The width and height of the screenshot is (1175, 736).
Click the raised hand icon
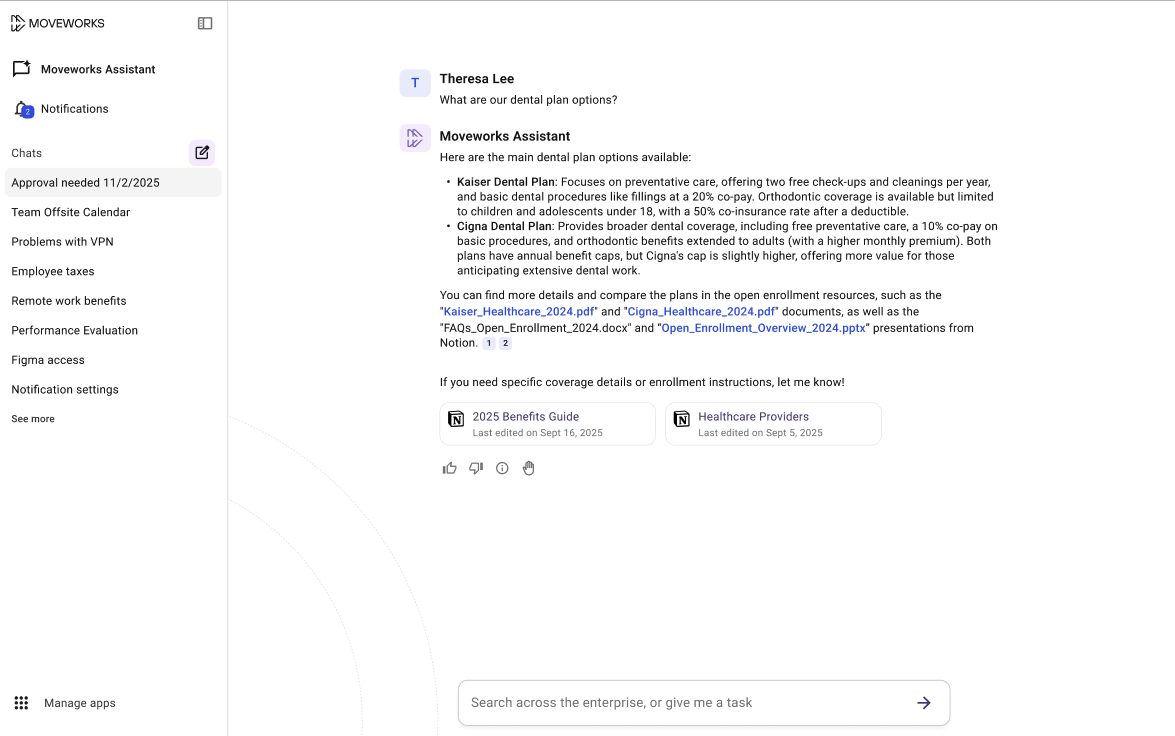529,468
